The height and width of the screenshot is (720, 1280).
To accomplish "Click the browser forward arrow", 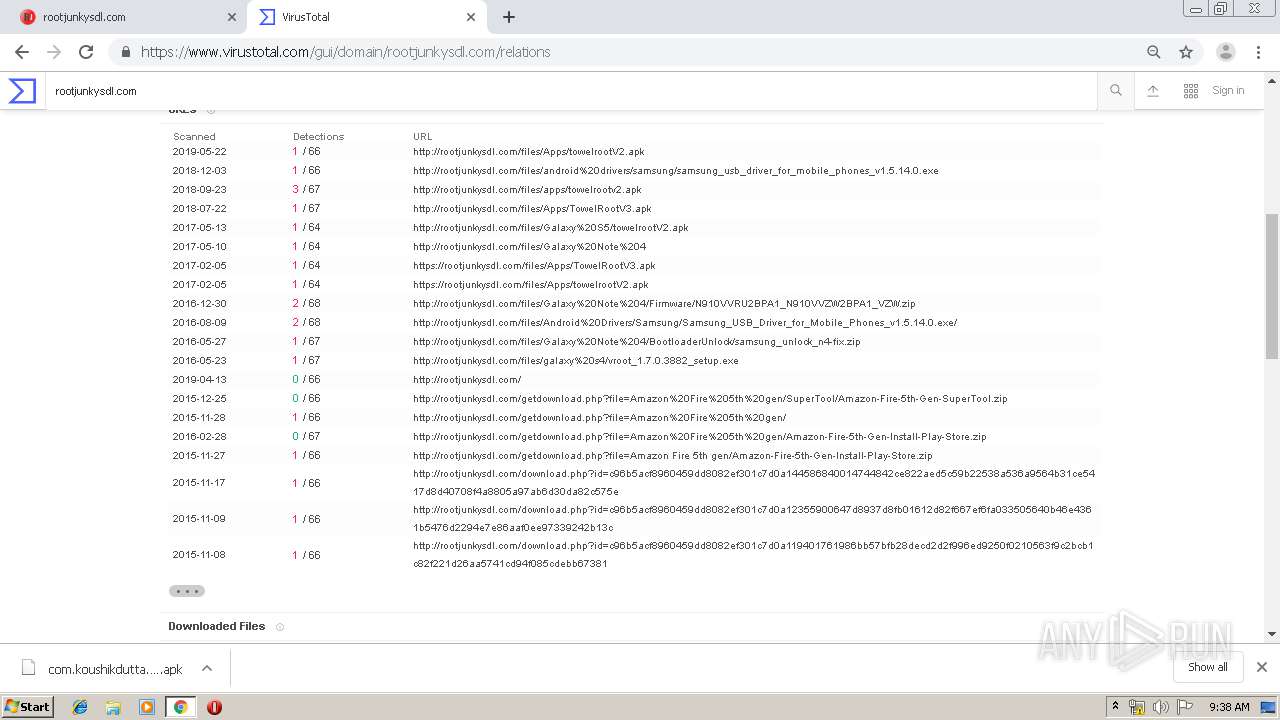I will pyautogui.click(x=54, y=52).
